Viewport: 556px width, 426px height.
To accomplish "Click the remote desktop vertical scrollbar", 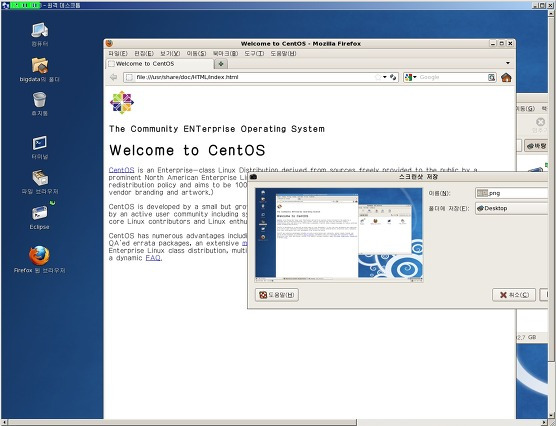I will [x=551, y=189].
